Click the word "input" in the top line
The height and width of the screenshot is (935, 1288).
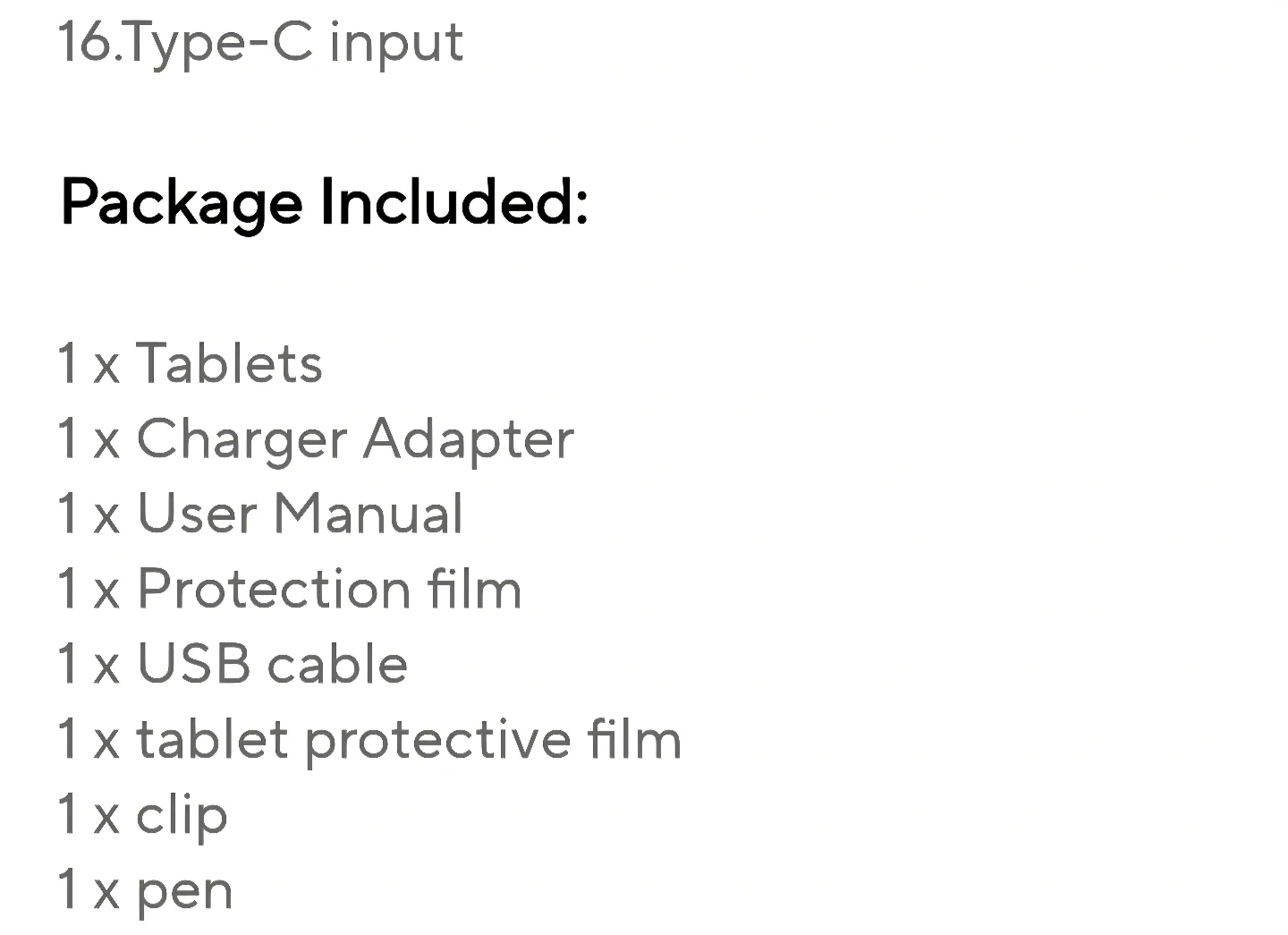pos(396,43)
